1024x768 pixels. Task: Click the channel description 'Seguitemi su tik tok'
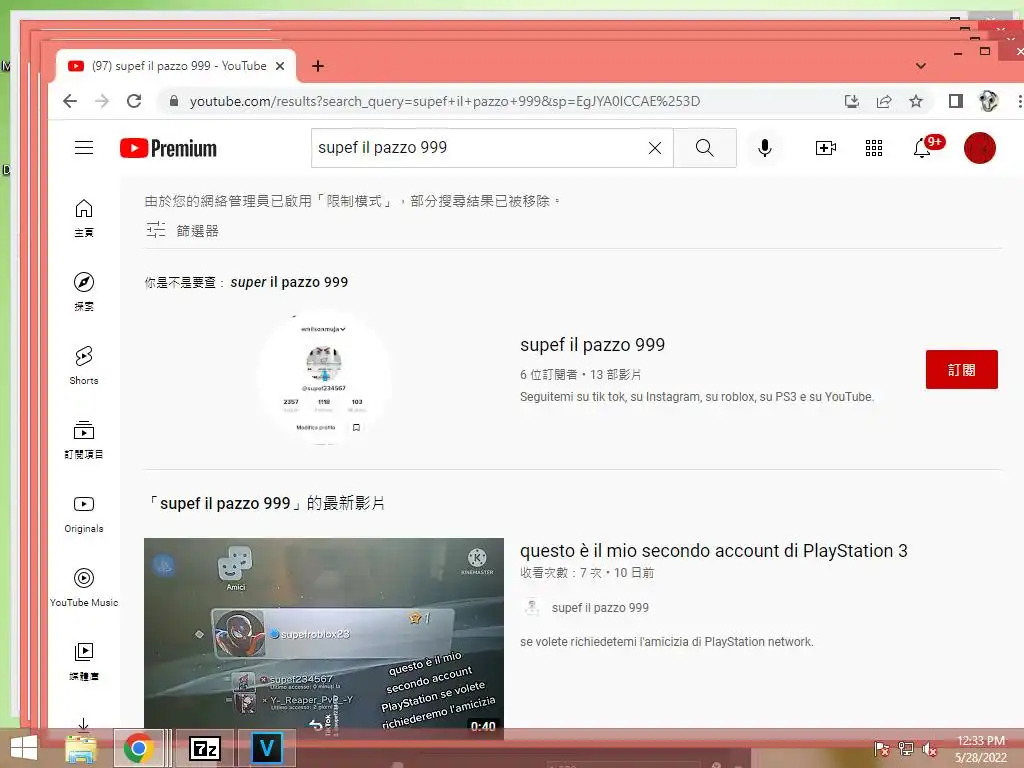coord(697,397)
